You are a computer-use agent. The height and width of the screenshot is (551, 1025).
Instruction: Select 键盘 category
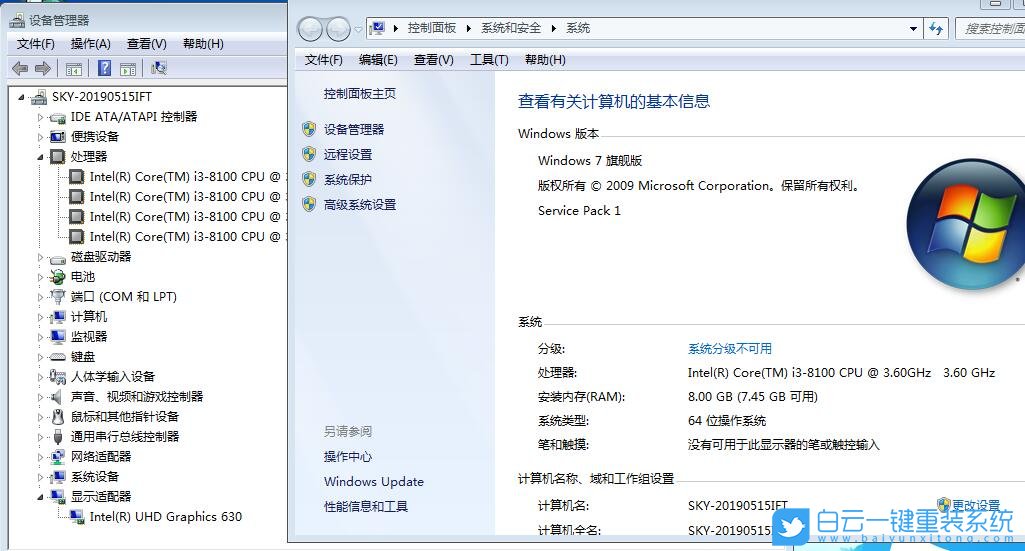pyautogui.click(x=83, y=357)
